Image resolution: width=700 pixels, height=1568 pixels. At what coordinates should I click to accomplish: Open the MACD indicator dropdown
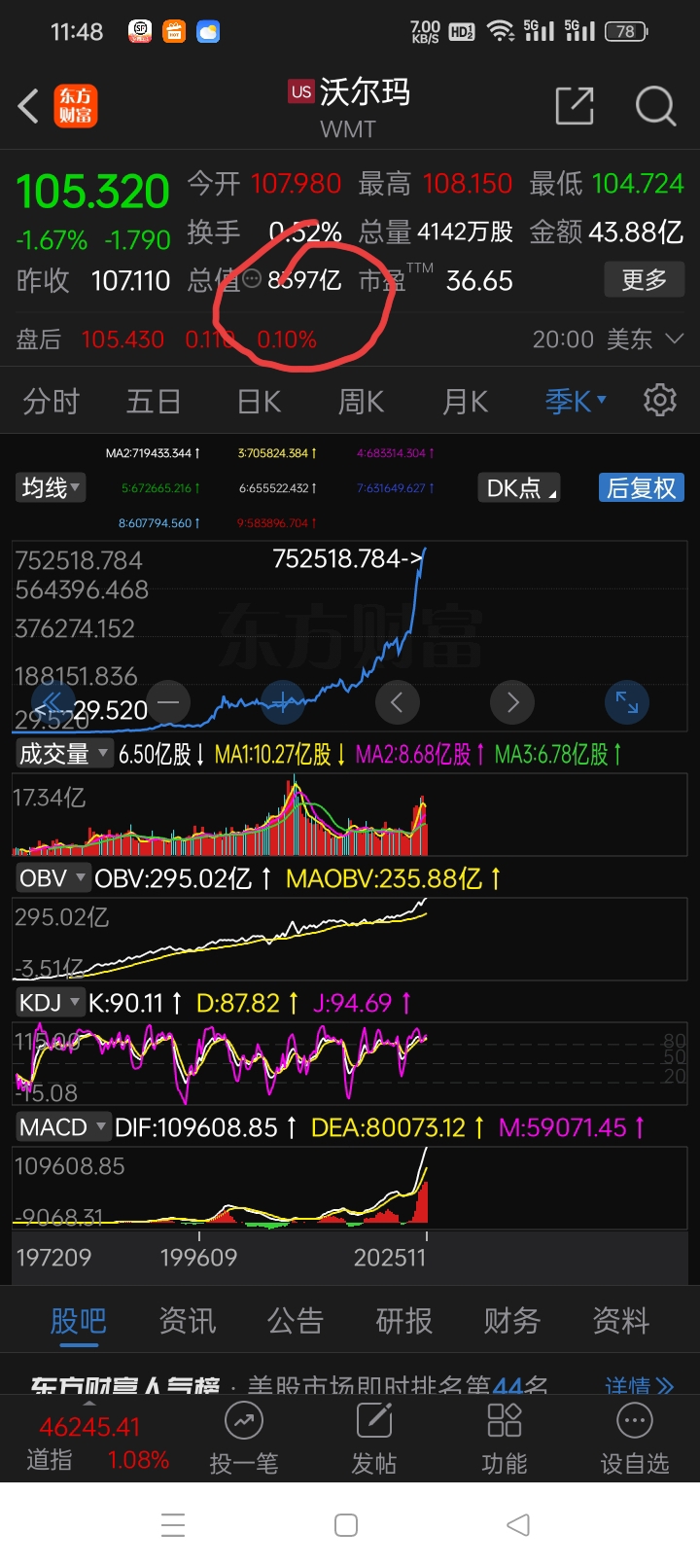click(x=62, y=1127)
